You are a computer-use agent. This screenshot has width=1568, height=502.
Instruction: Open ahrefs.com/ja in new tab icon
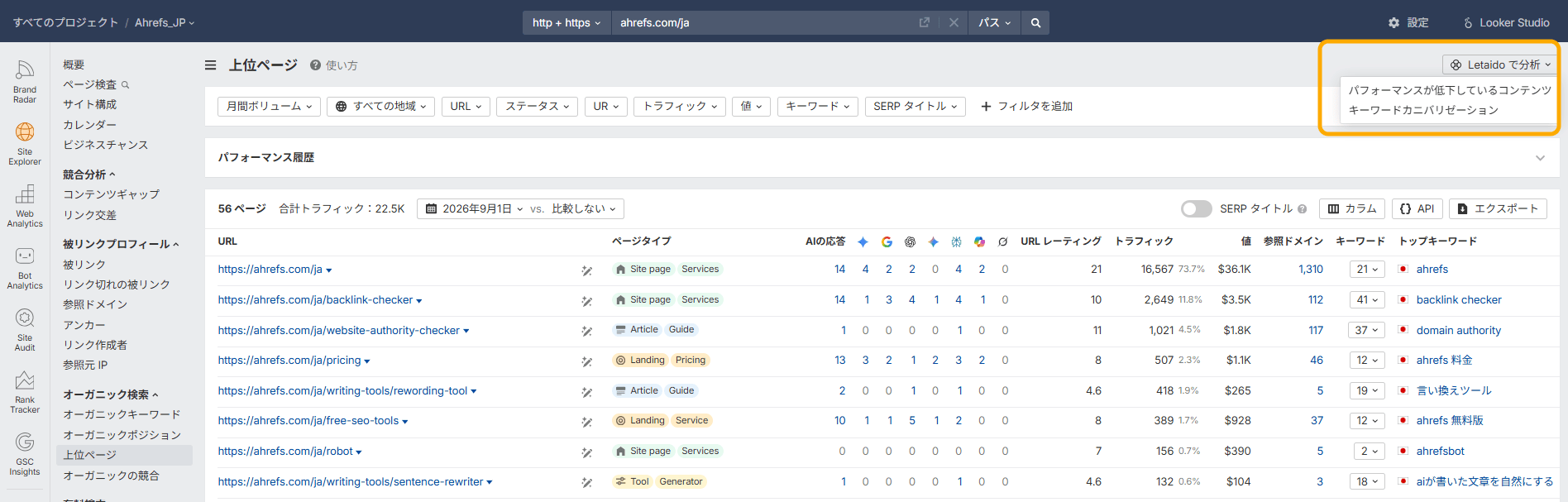[x=924, y=22]
